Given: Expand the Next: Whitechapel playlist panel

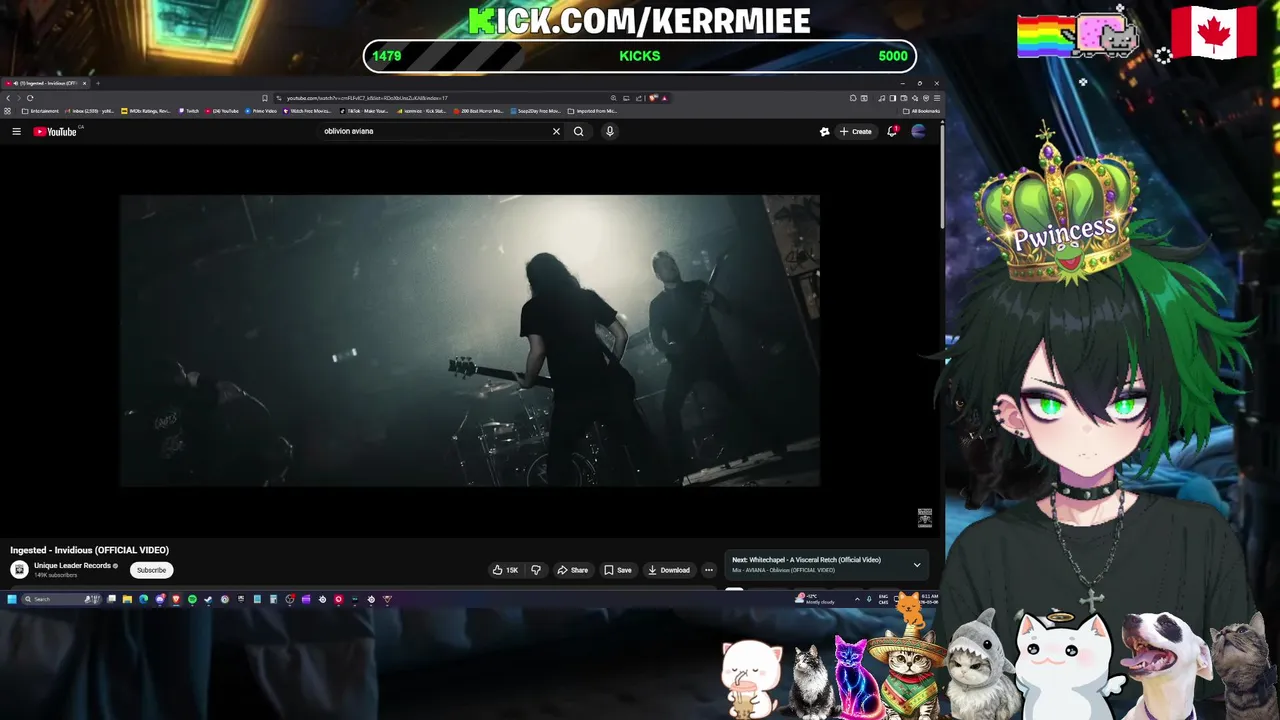Looking at the screenshot, I should 917,565.
